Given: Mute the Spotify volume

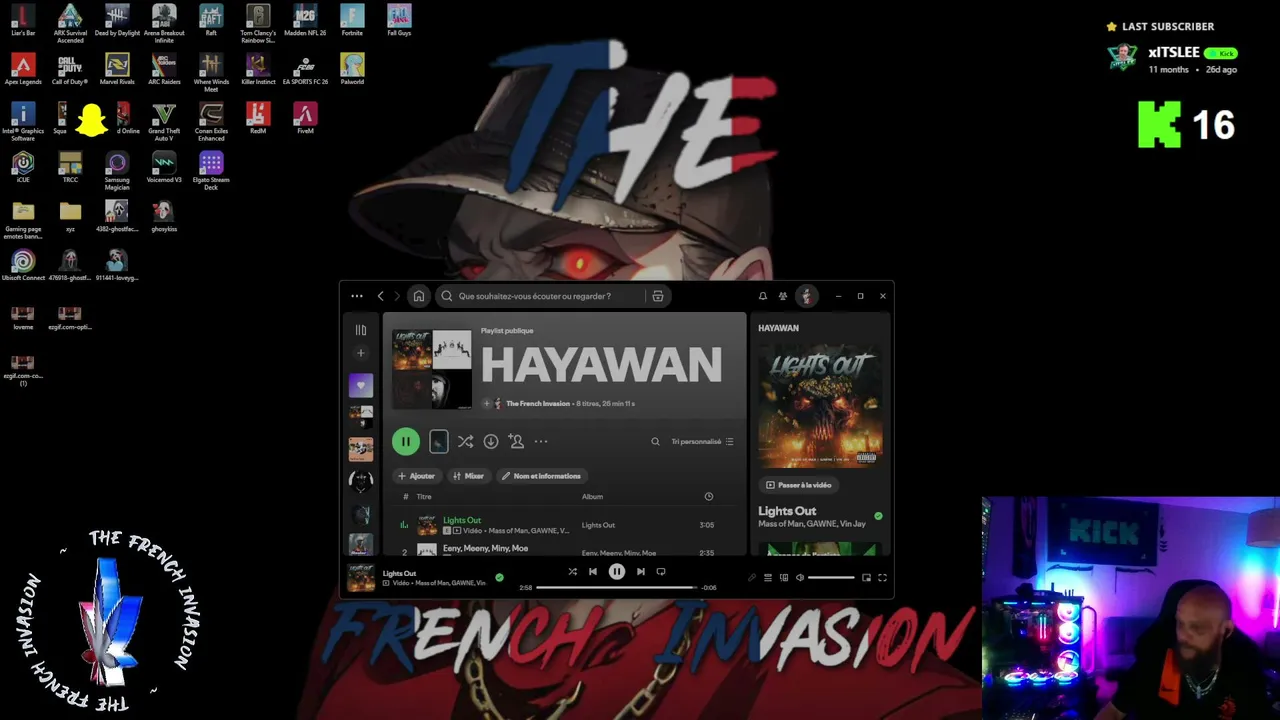Looking at the screenshot, I should (x=799, y=577).
